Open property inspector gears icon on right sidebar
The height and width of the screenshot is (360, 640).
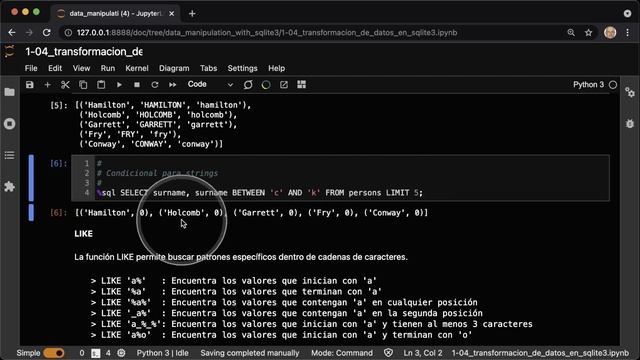coord(630,92)
